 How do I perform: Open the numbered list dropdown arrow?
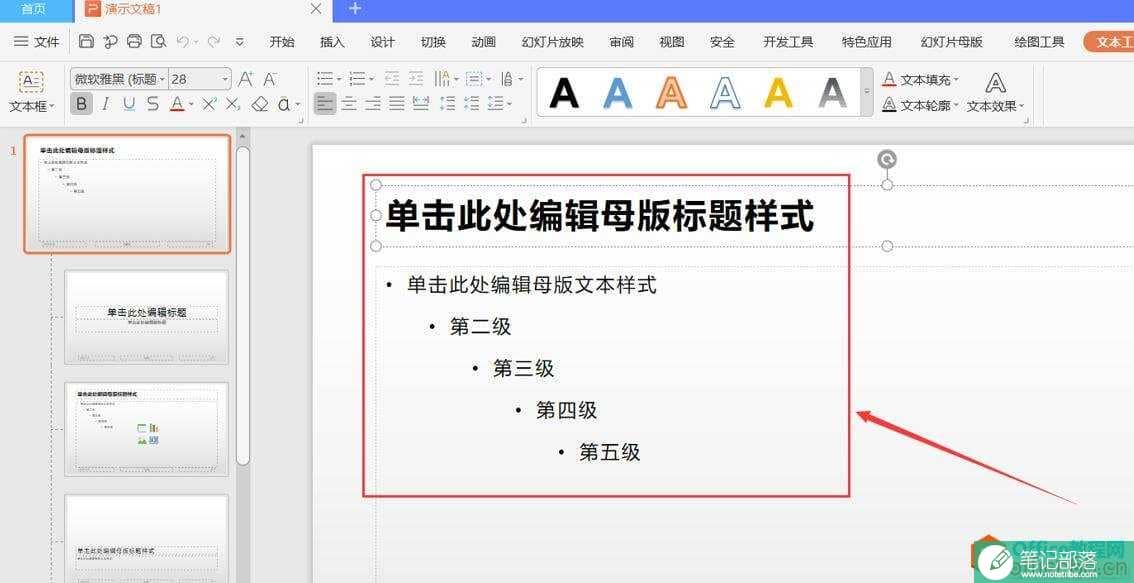[x=372, y=78]
